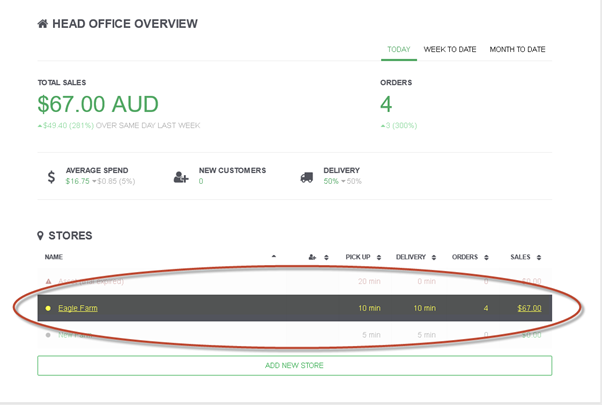Click the customers icon in table header
602x405 pixels.
coord(312,257)
